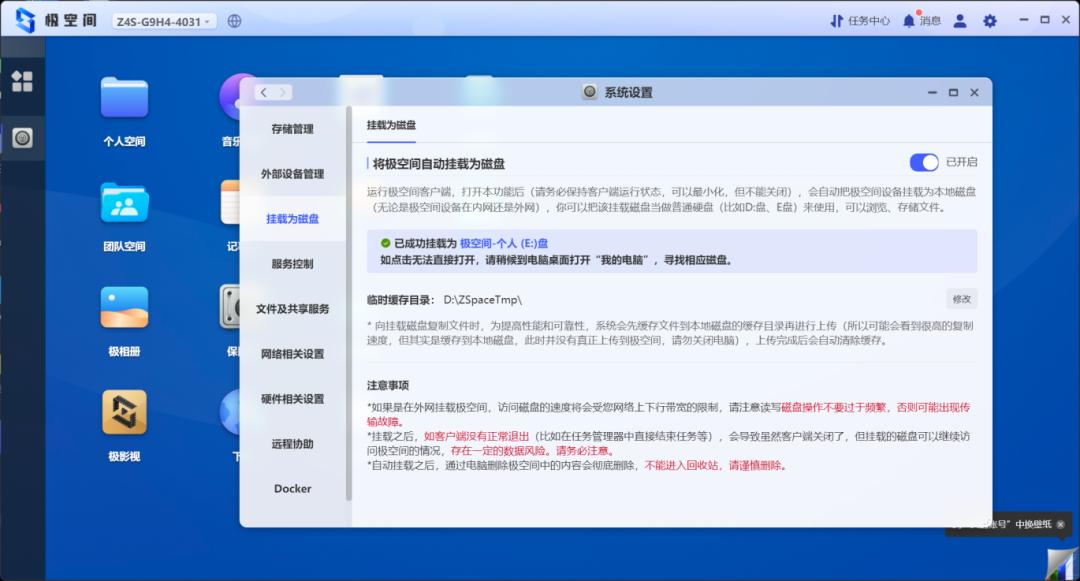Maximize the 系统设置 window
Viewport: 1080px width, 581px height.
[953, 92]
